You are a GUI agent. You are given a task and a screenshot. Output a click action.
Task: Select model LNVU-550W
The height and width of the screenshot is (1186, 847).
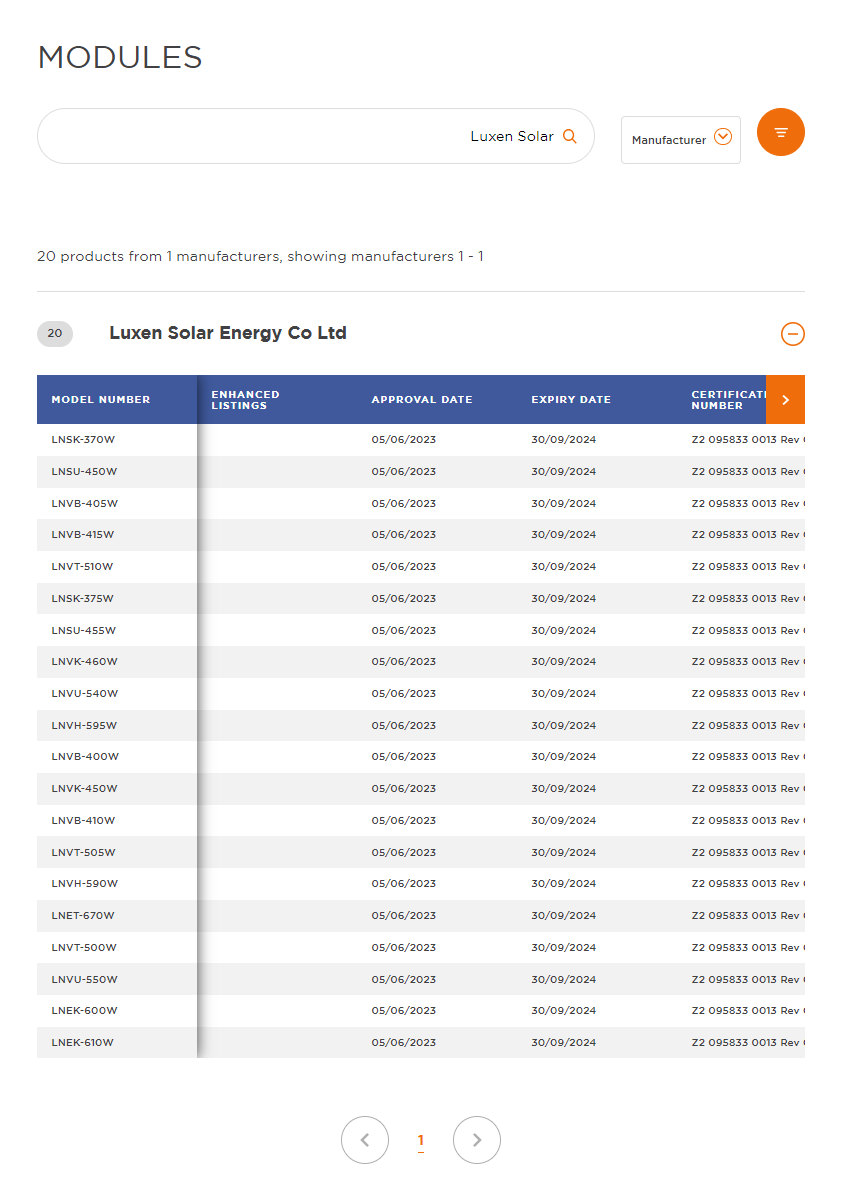pyautogui.click(x=85, y=980)
